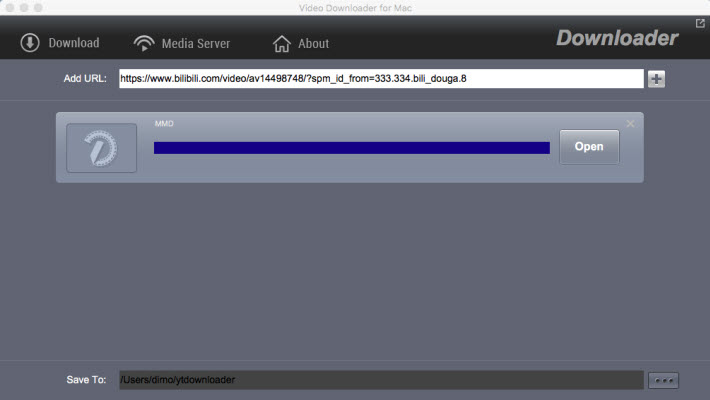Select the MMD video thumbnail placeholder
The height and width of the screenshot is (400, 710).
point(101,148)
